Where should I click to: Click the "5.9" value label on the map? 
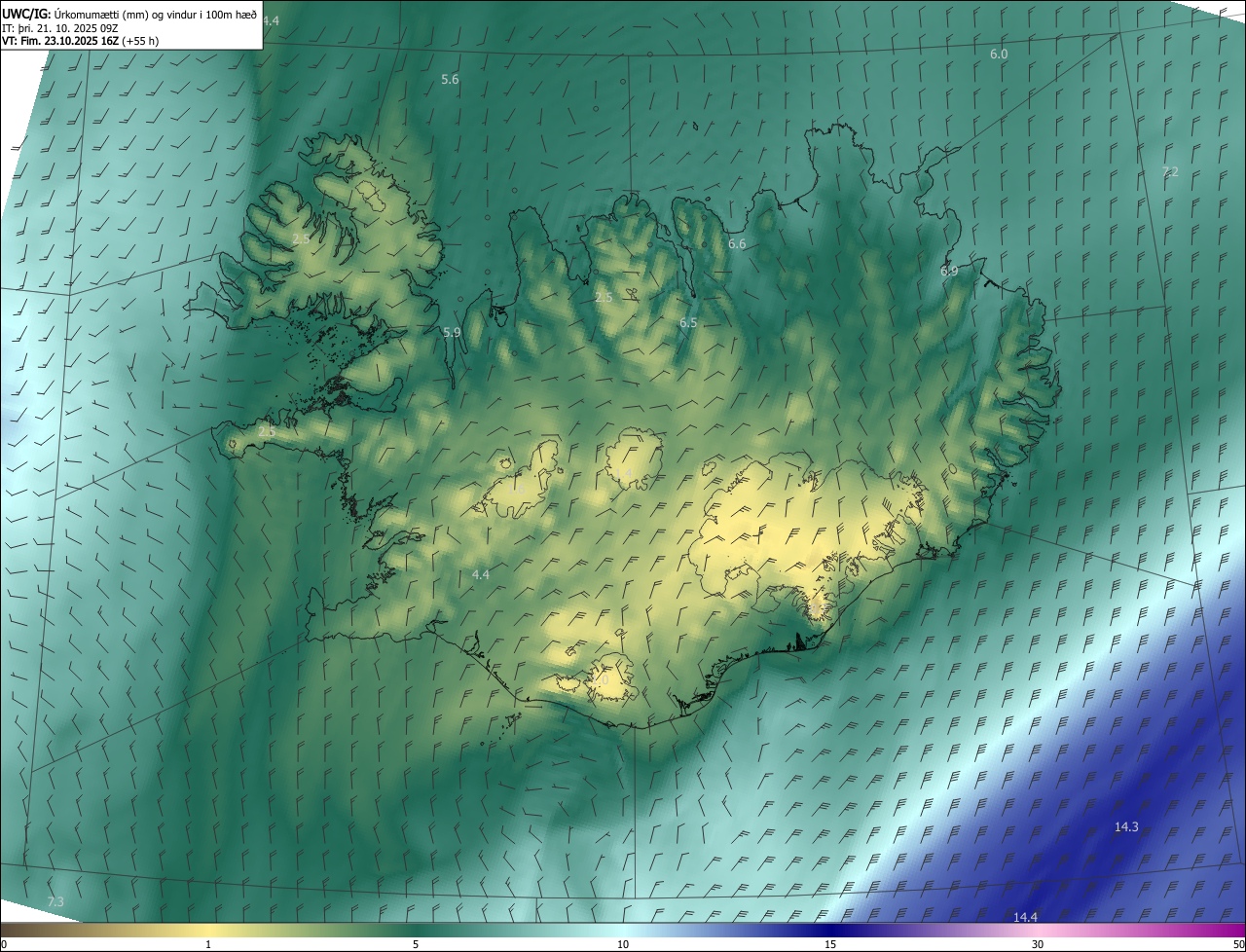coord(452,333)
